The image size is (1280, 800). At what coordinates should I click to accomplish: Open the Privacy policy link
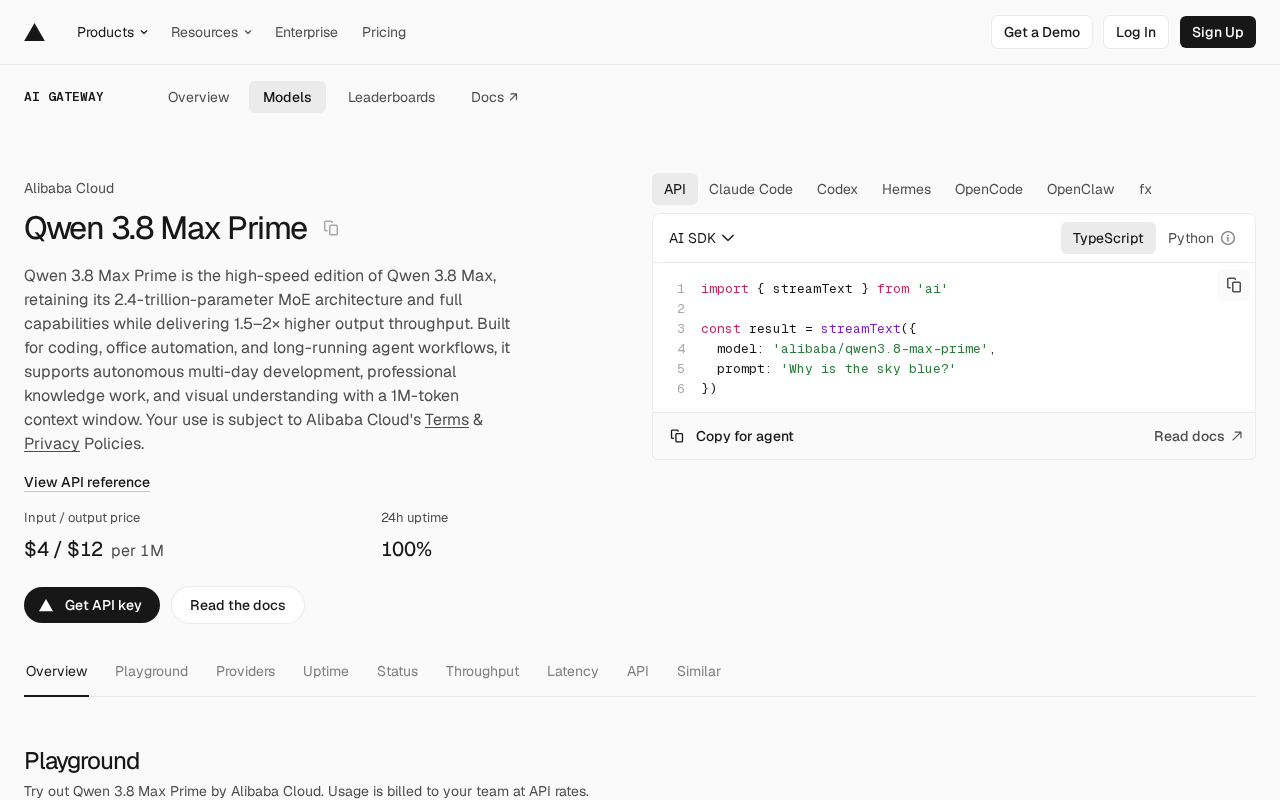(52, 444)
